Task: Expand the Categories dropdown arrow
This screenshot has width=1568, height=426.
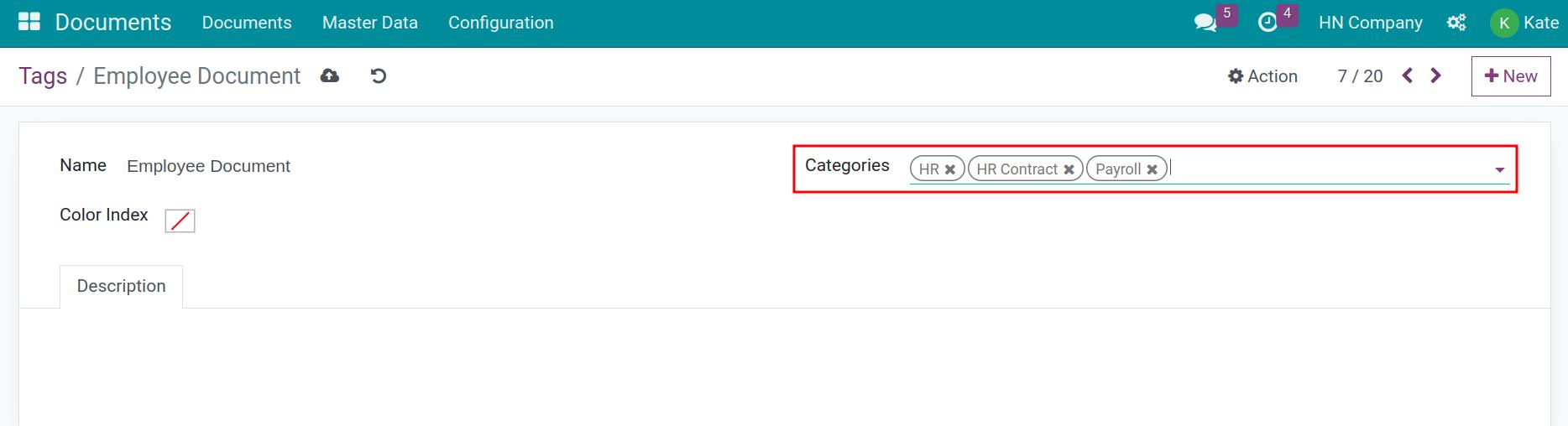Action: 1499,170
